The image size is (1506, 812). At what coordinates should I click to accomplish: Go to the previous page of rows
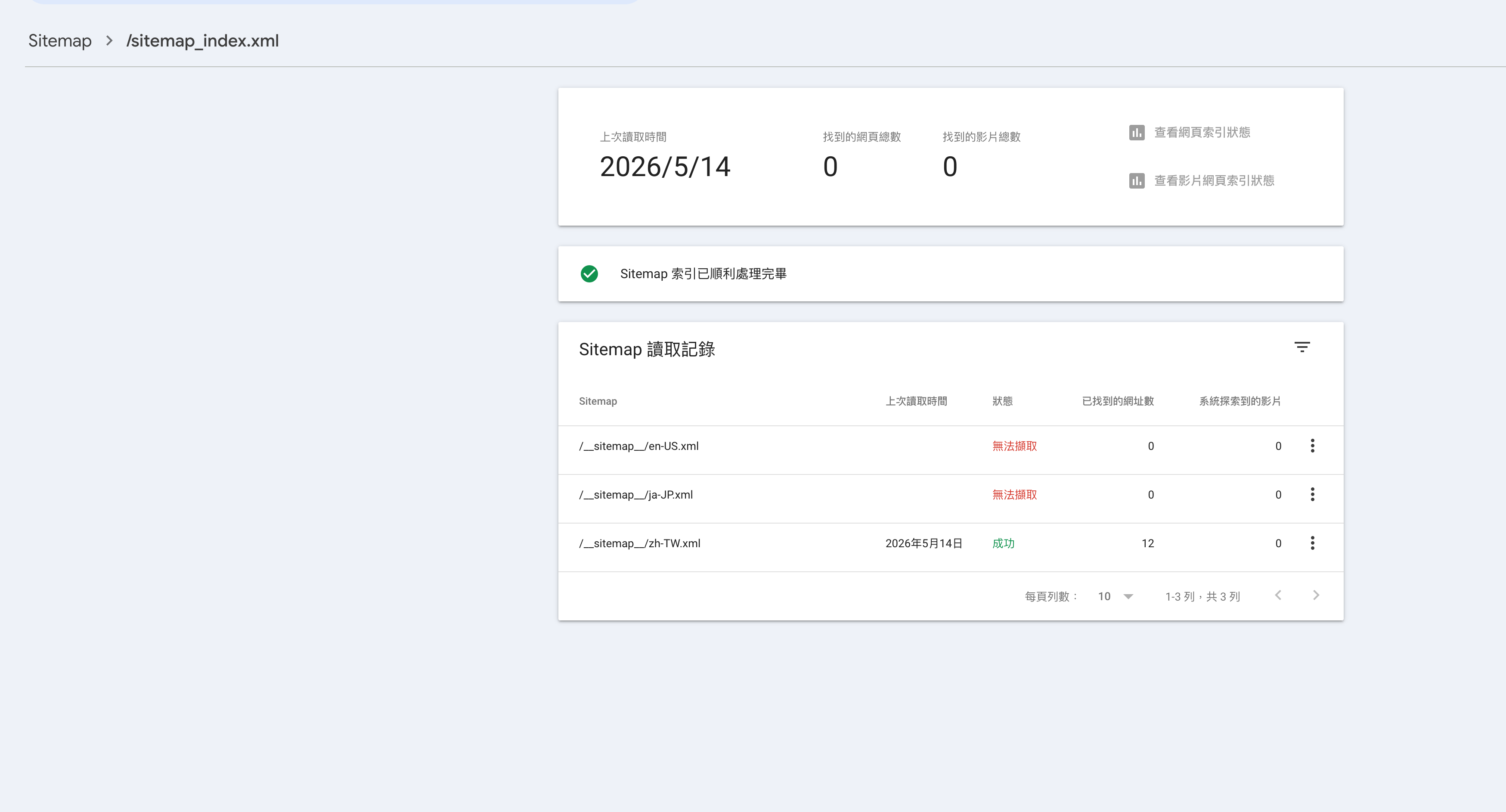pyautogui.click(x=1278, y=595)
